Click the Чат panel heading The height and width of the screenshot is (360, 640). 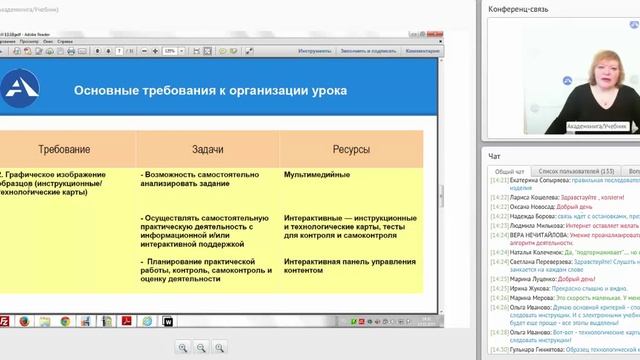coord(494,156)
